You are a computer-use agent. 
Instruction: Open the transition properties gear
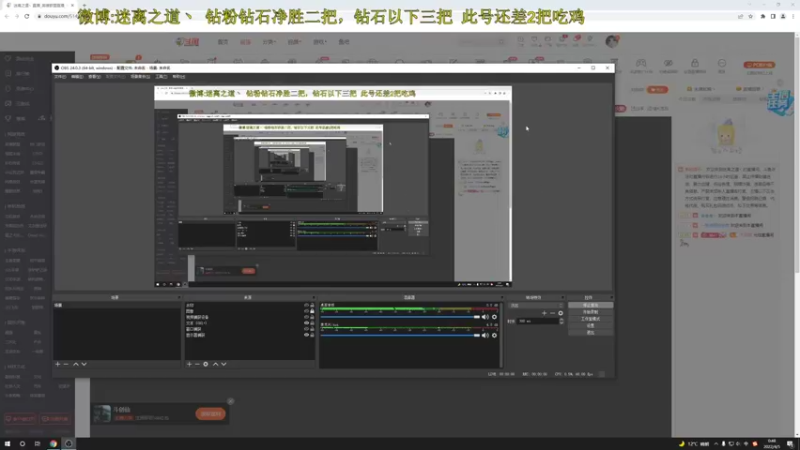pyautogui.click(x=560, y=313)
